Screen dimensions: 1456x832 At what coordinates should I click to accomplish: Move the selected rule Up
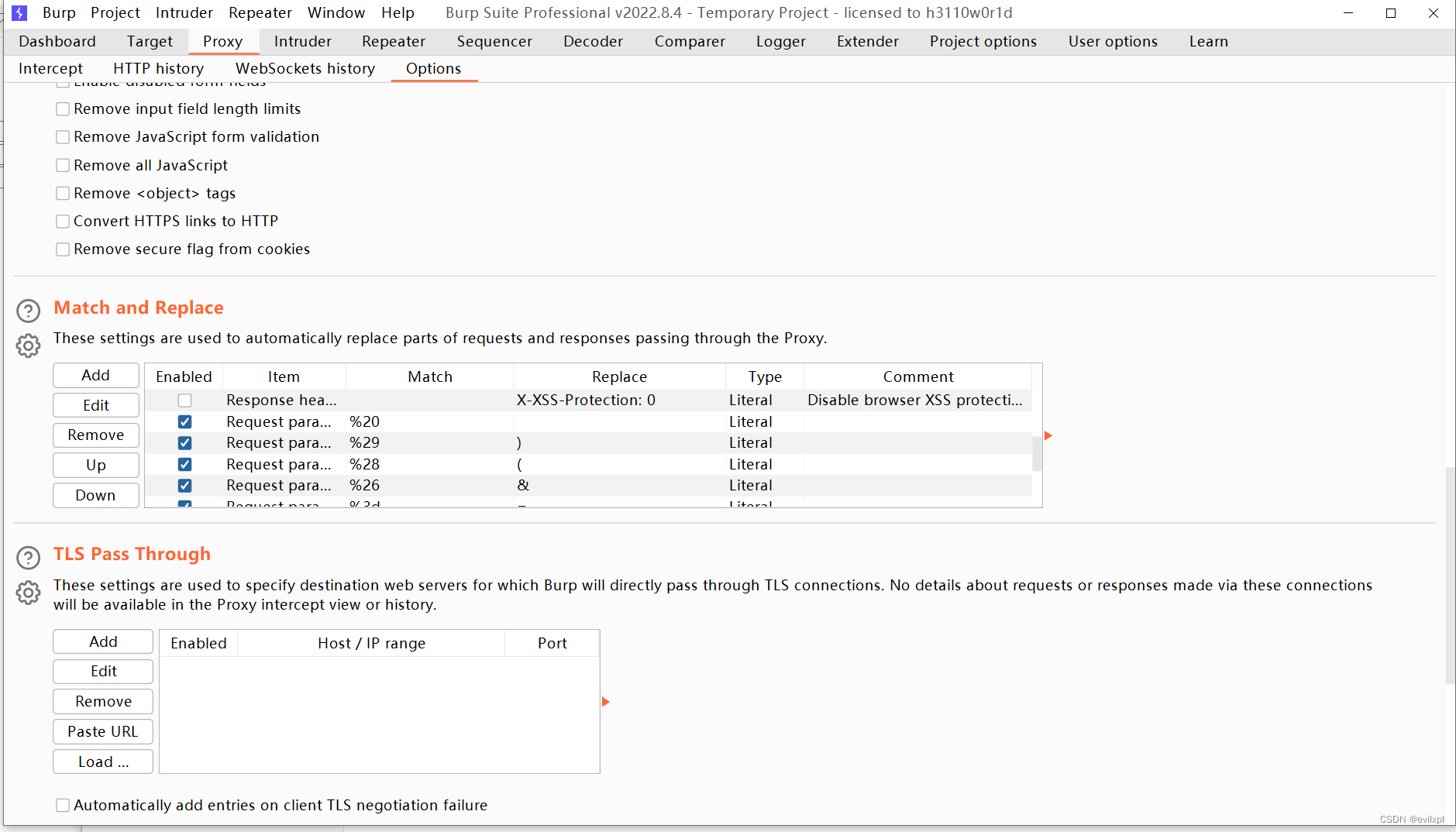click(96, 466)
